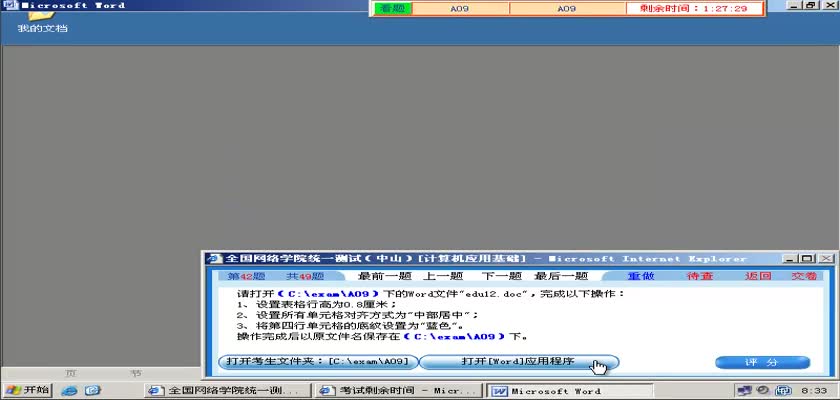The height and width of the screenshot is (400, 840).
Task: Minimize the exam Internet Explorer window
Action: pyautogui.click(x=789, y=259)
